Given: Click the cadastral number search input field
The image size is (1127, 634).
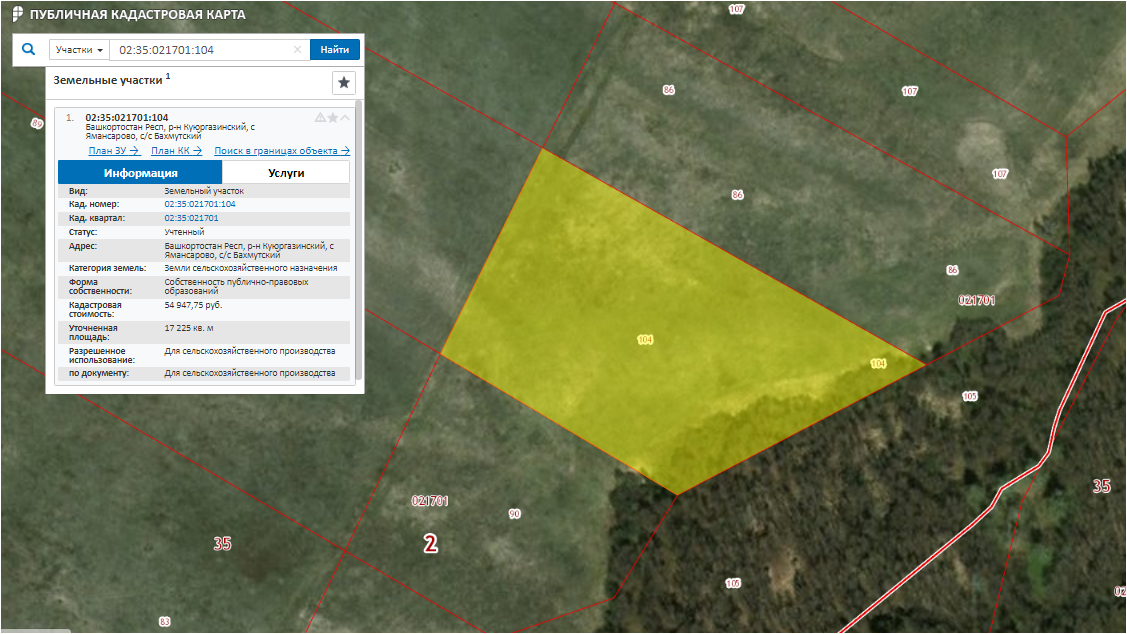Looking at the screenshot, I should [x=200, y=50].
